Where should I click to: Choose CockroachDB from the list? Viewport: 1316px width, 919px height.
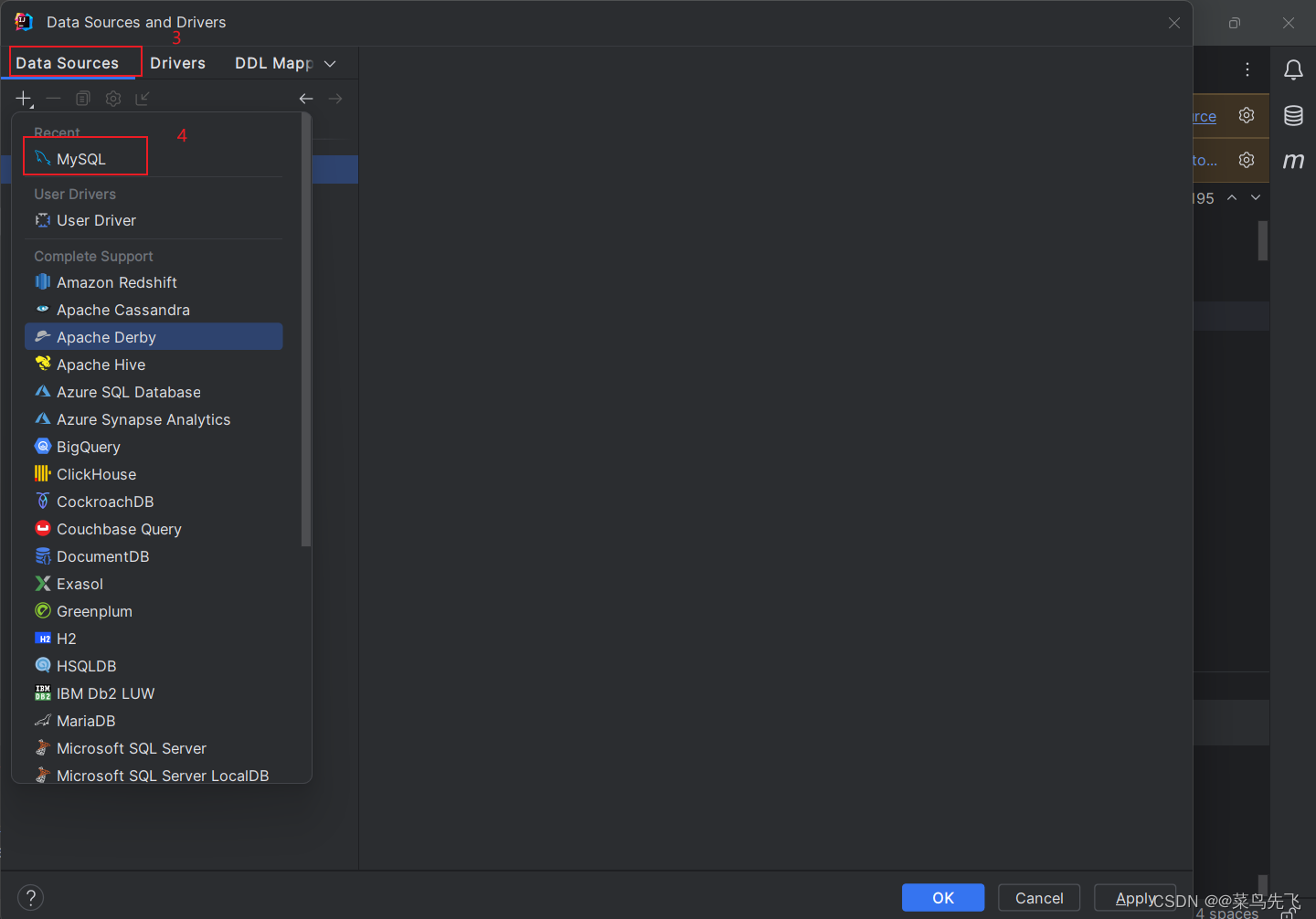(x=154, y=502)
